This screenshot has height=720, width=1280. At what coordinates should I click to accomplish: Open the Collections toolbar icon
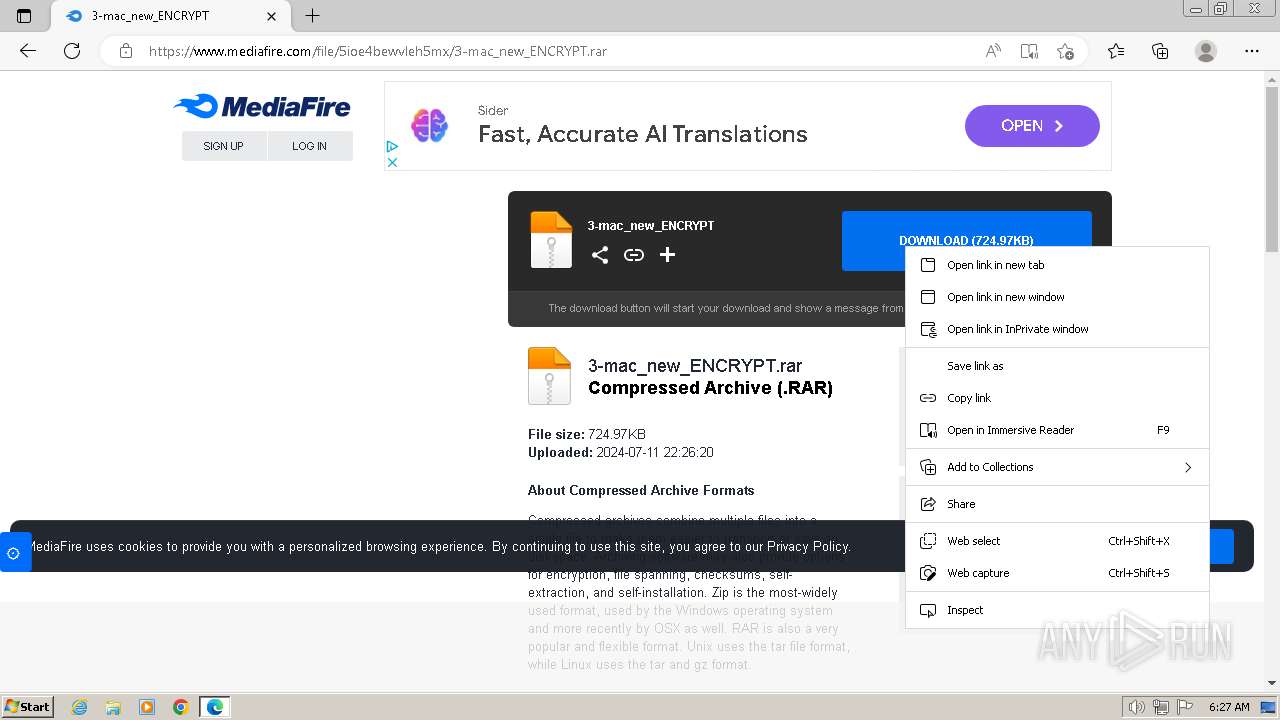[1160, 51]
